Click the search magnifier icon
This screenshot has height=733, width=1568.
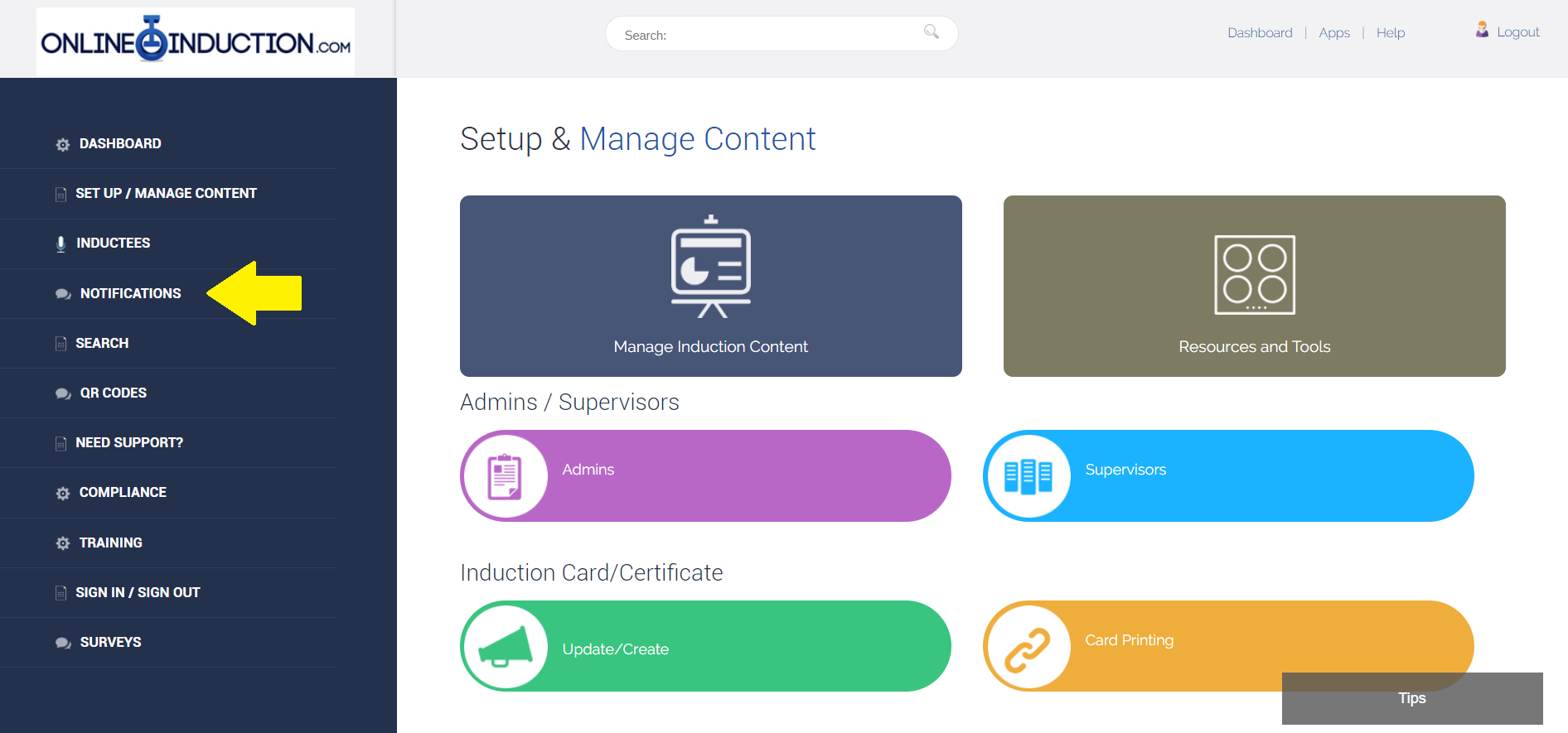932,31
